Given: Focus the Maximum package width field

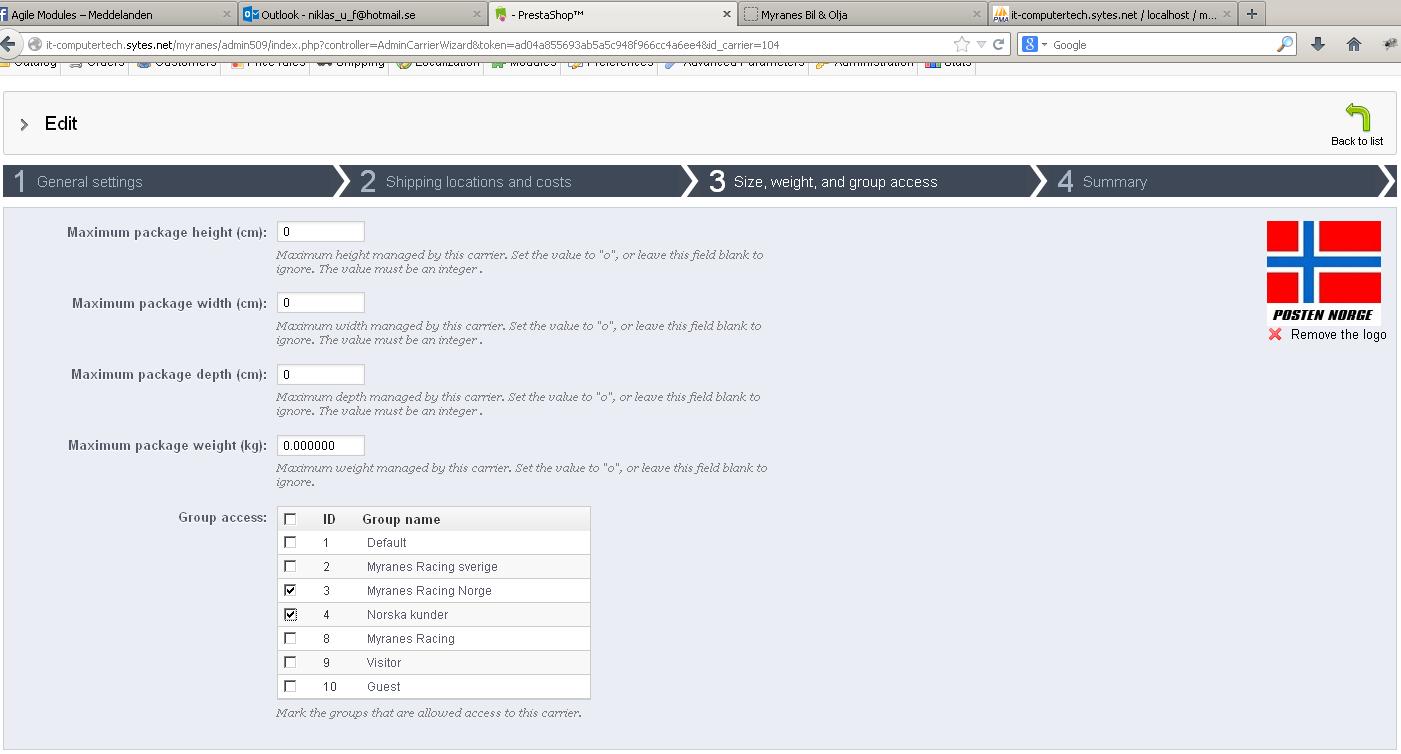Looking at the screenshot, I should pos(321,303).
